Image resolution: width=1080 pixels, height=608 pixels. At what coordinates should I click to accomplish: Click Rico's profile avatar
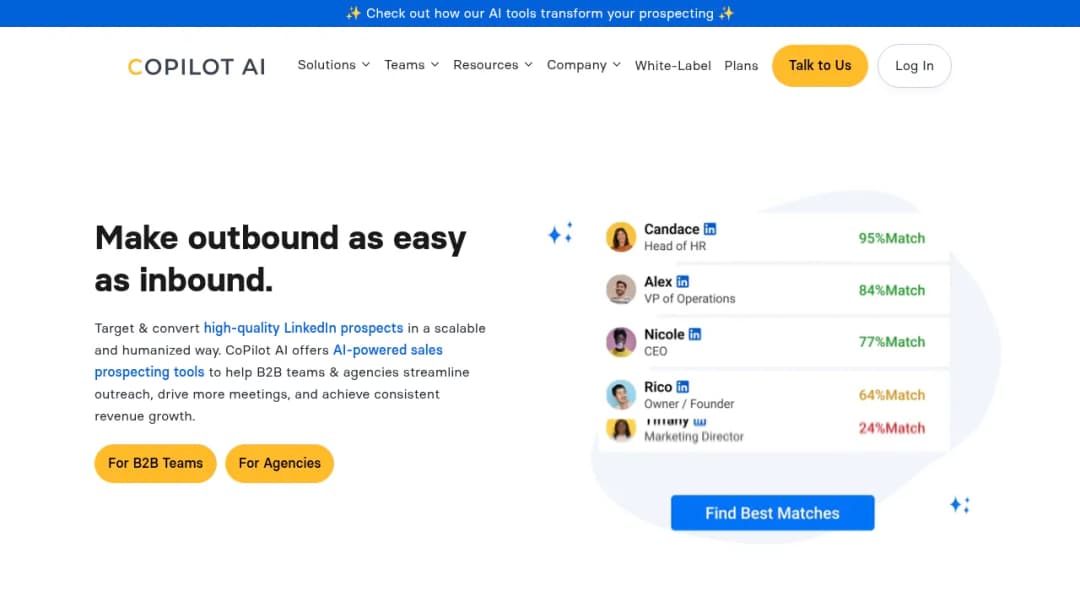coord(621,395)
